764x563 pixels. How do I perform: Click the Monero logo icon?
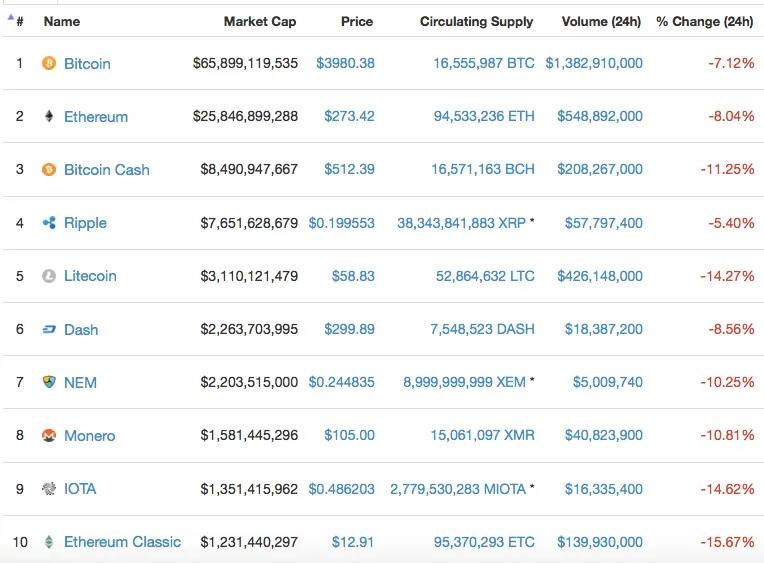pyautogui.click(x=49, y=435)
